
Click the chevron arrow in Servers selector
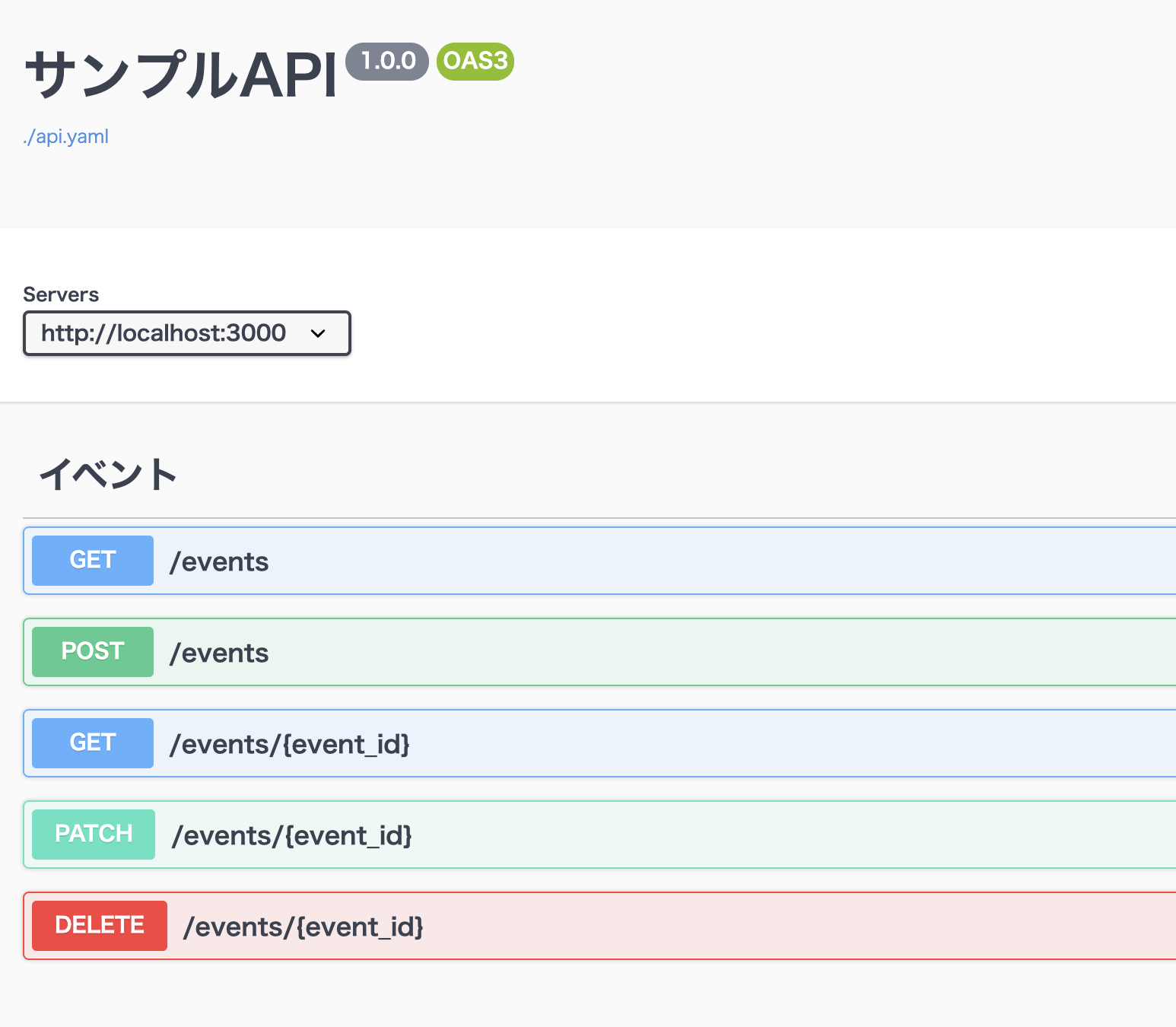pos(318,334)
